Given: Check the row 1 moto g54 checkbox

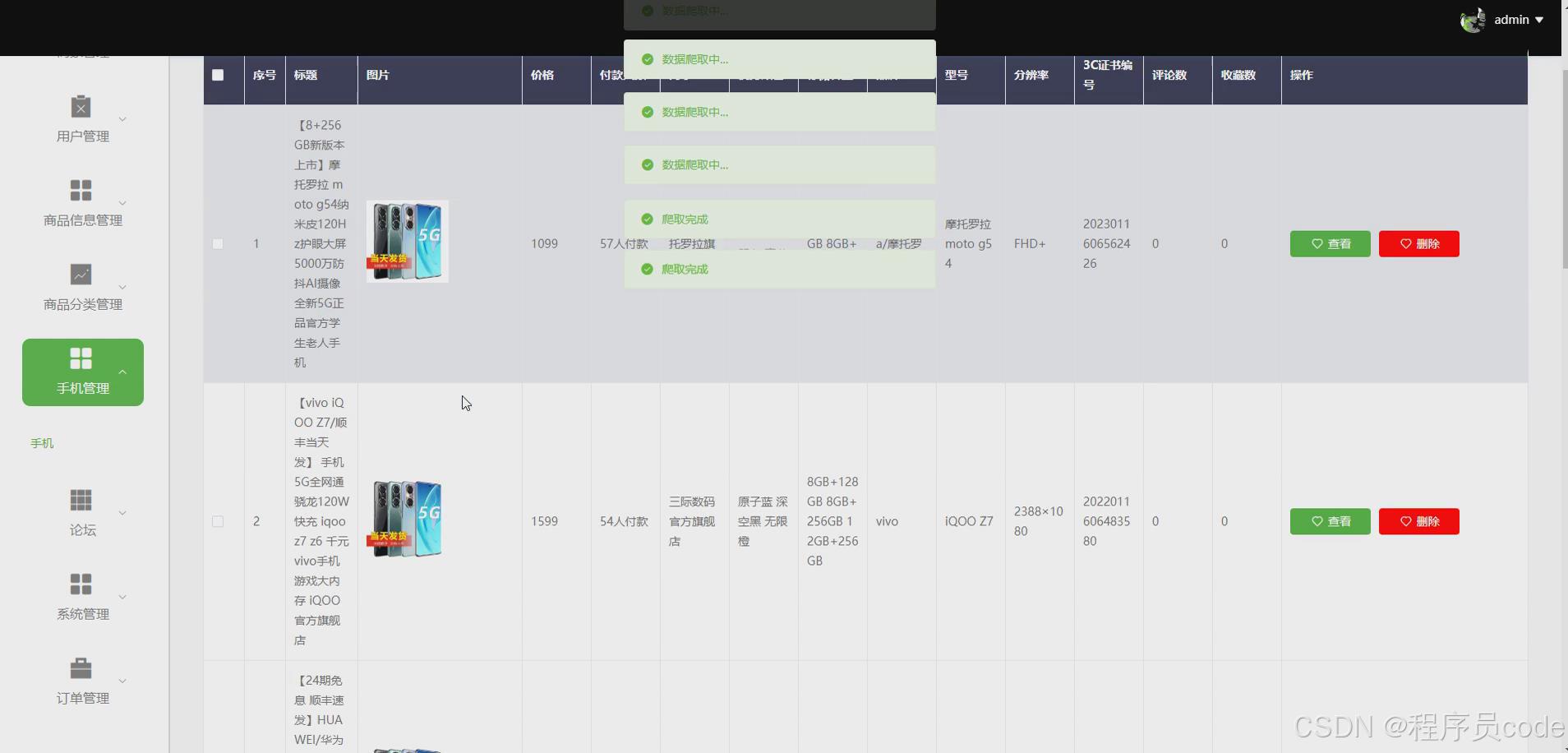Looking at the screenshot, I should coord(218,244).
